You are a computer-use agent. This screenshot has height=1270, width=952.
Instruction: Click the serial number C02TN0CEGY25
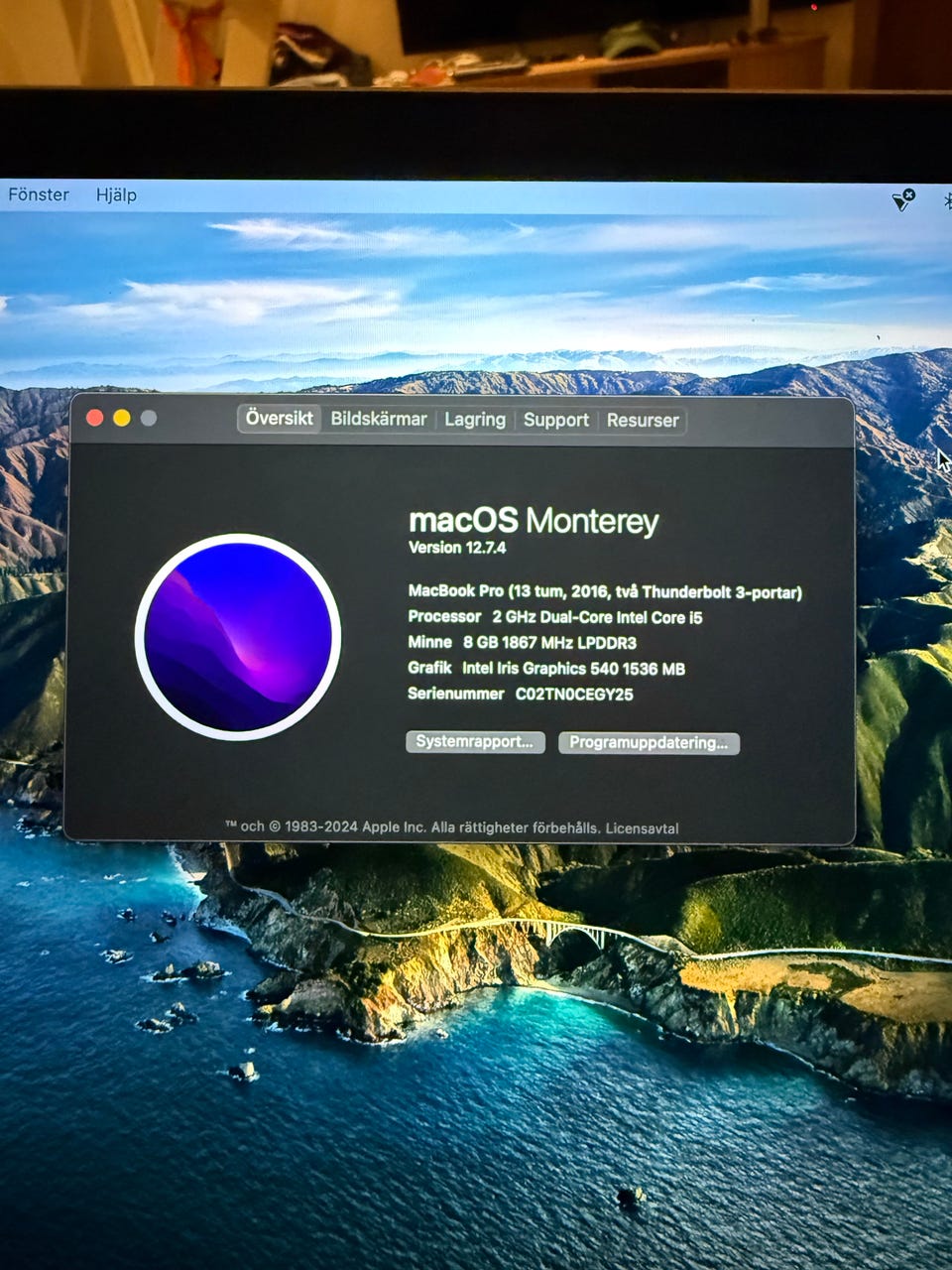[574, 695]
